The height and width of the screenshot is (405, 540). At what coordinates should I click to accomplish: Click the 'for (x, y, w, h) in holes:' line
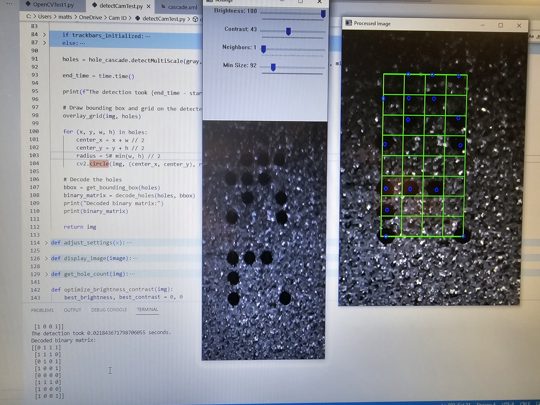click(x=105, y=132)
